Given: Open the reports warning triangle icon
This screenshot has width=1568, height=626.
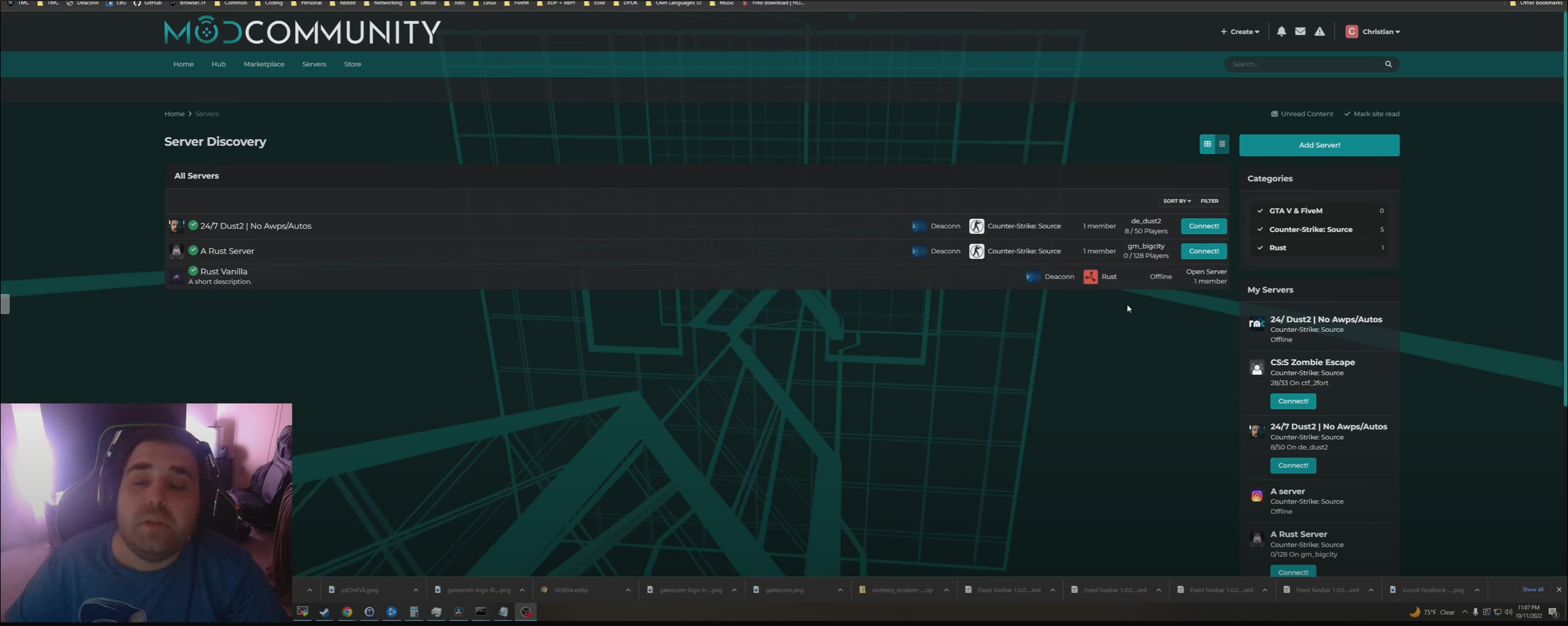Looking at the screenshot, I should [x=1319, y=31].
